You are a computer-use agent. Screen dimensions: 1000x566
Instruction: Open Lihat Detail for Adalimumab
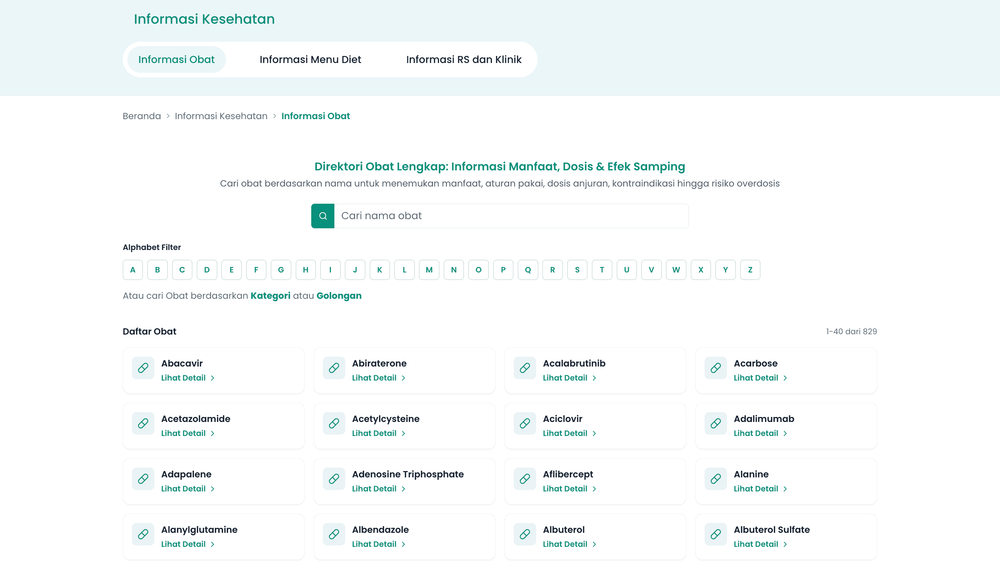coord(761,433)
